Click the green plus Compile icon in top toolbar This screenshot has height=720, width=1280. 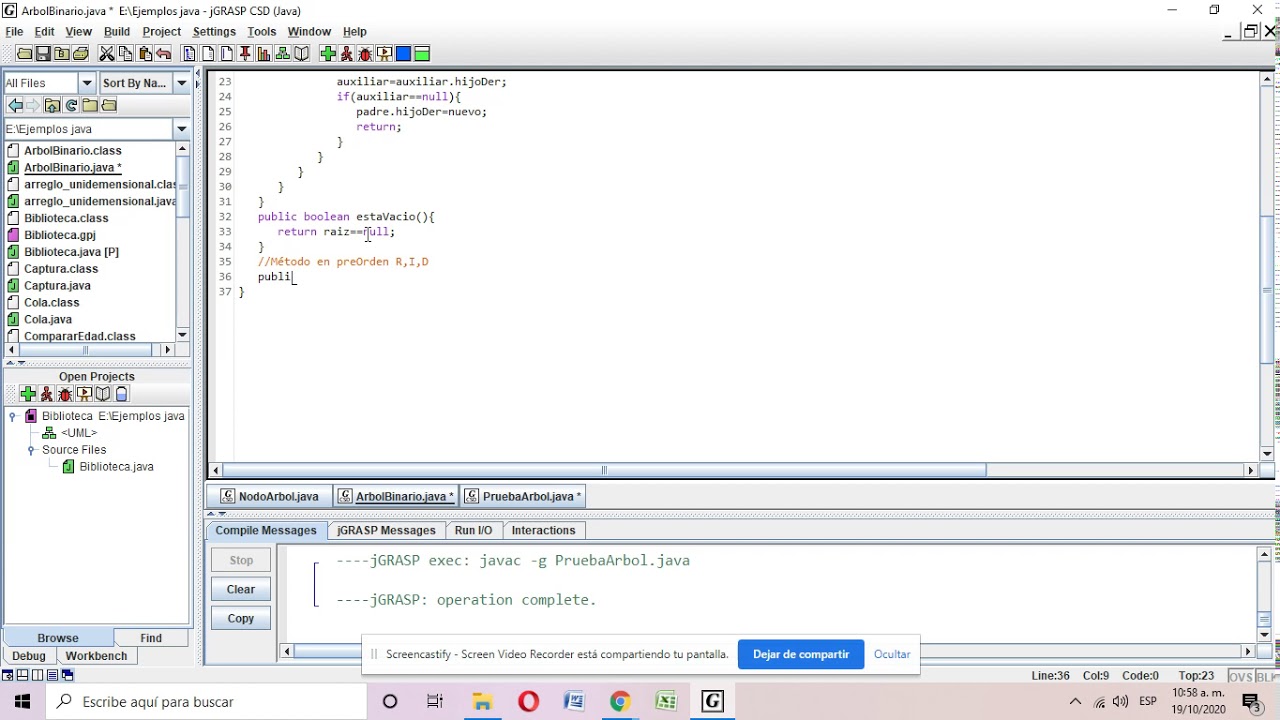328,54
